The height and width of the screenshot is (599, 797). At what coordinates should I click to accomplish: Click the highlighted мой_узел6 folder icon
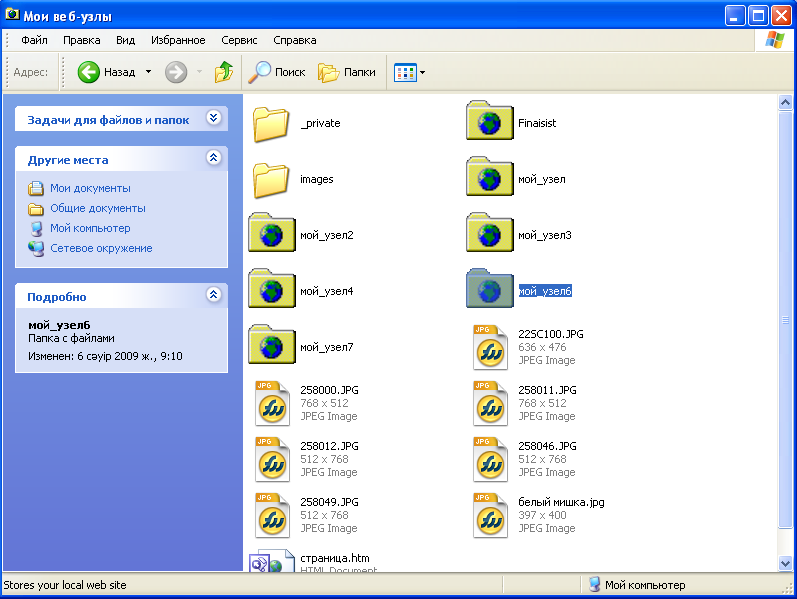(x=489, y=288)
